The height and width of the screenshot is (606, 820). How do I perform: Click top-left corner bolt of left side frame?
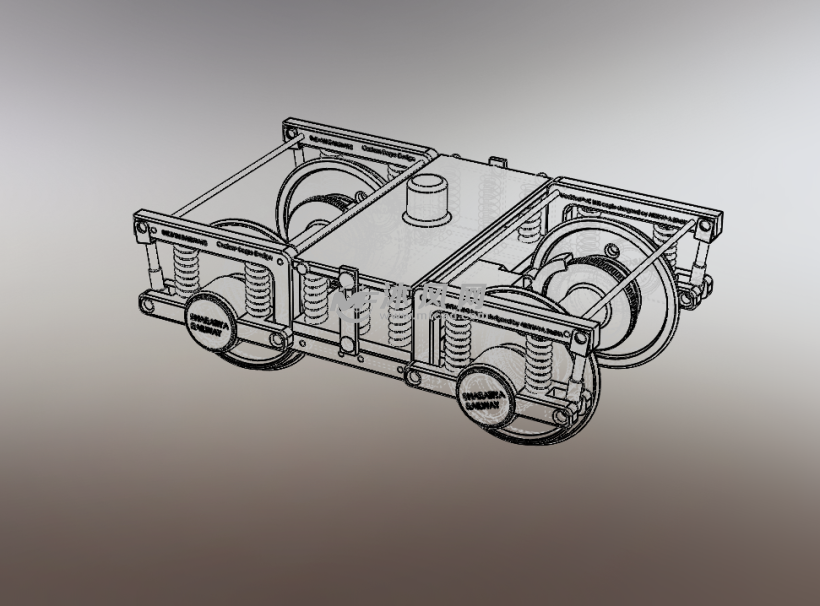click(x=141, y=224)
